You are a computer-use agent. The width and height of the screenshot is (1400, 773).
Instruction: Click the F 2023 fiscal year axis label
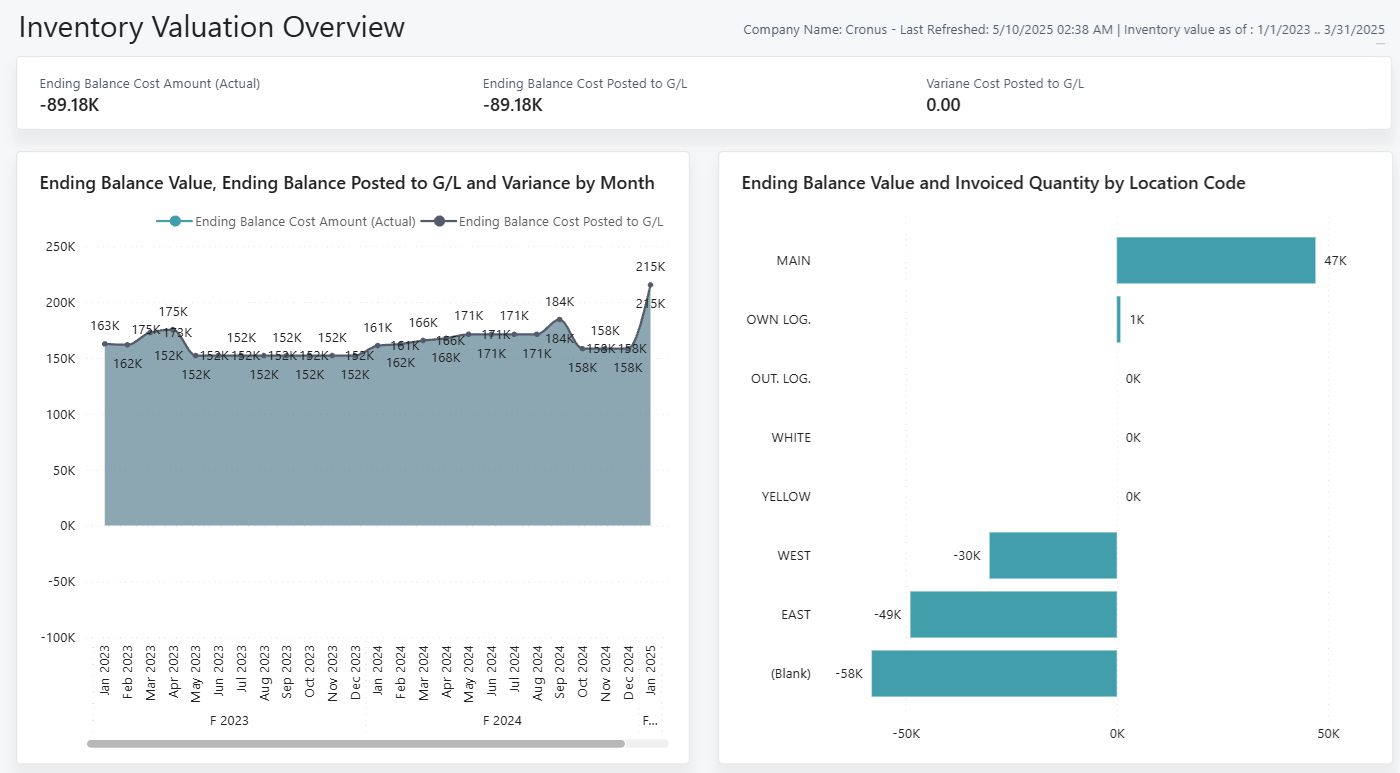[x=229, y=720]
